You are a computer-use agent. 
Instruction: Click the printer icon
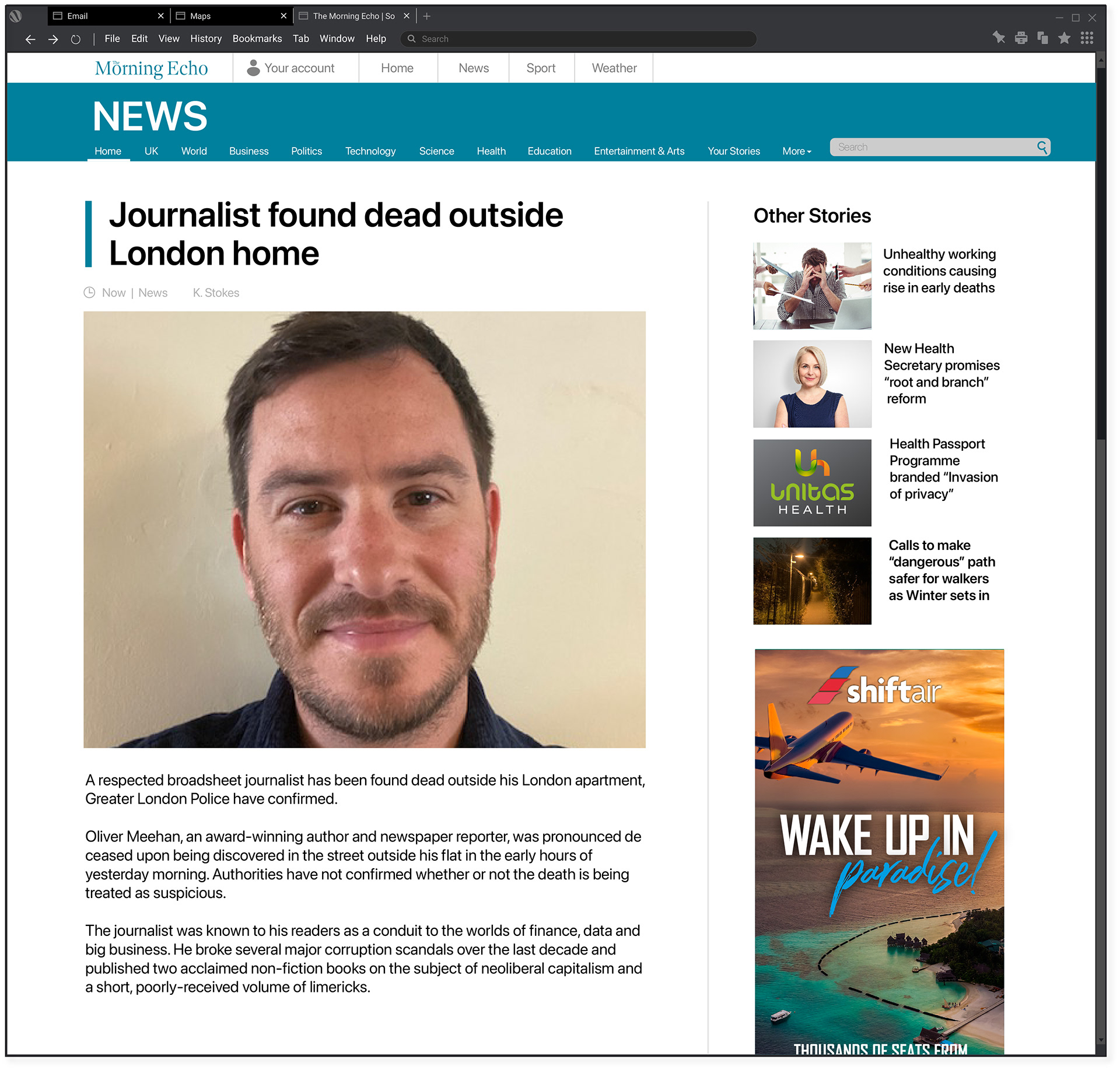pos(1021,38)
